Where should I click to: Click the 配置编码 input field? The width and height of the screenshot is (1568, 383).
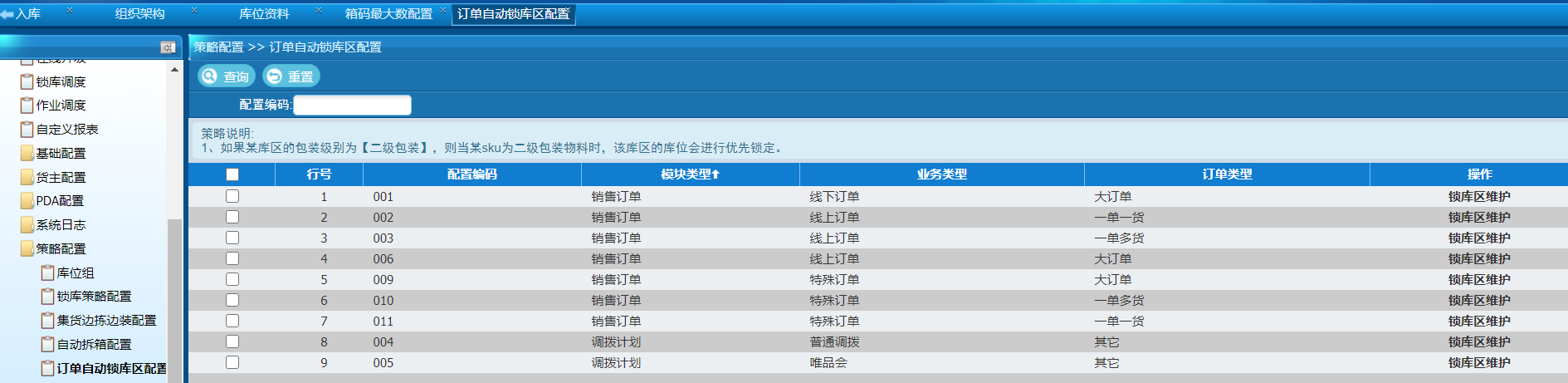click(352, 105)
